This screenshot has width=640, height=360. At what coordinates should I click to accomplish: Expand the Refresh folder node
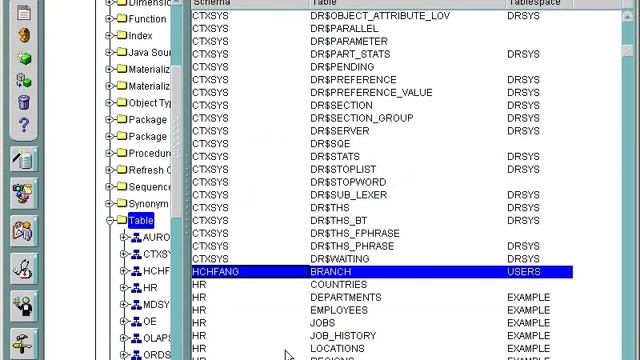[x=109, y=170]
